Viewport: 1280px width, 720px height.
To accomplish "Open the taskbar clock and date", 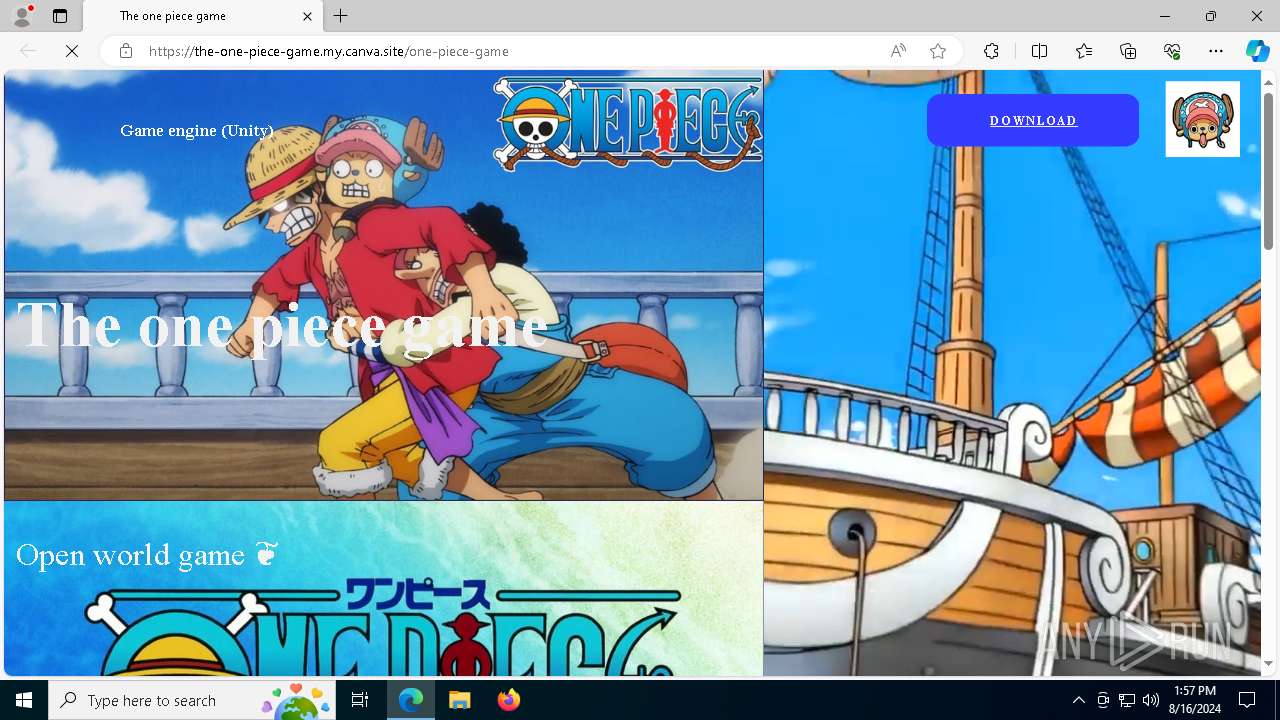I will (1194, 700).
